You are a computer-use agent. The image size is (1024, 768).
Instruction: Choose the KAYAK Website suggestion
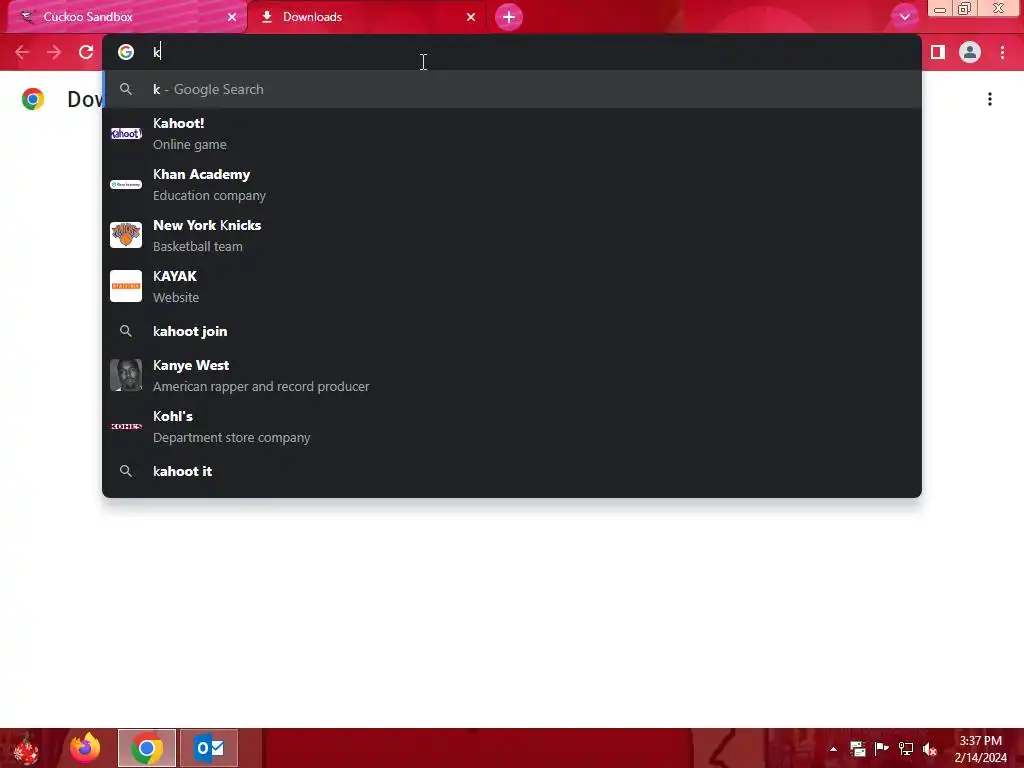tap(512, 287)
